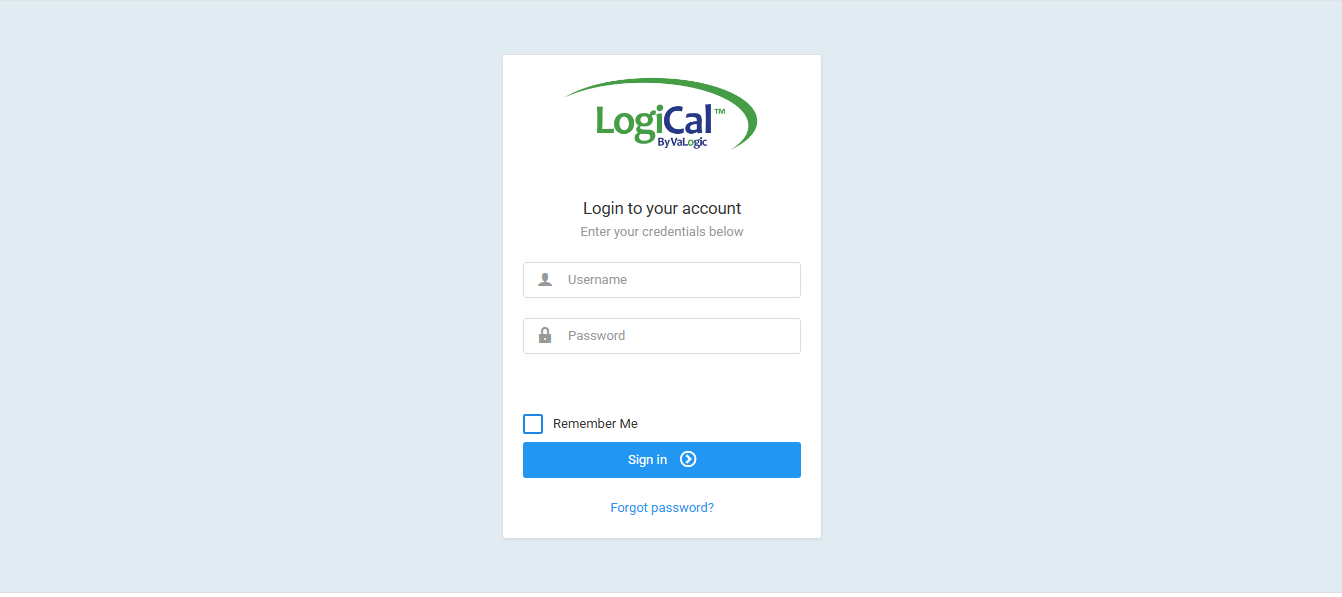Click the padlock icon in Password field
The image size is (1342, 597).
click(x=545, y=336)
